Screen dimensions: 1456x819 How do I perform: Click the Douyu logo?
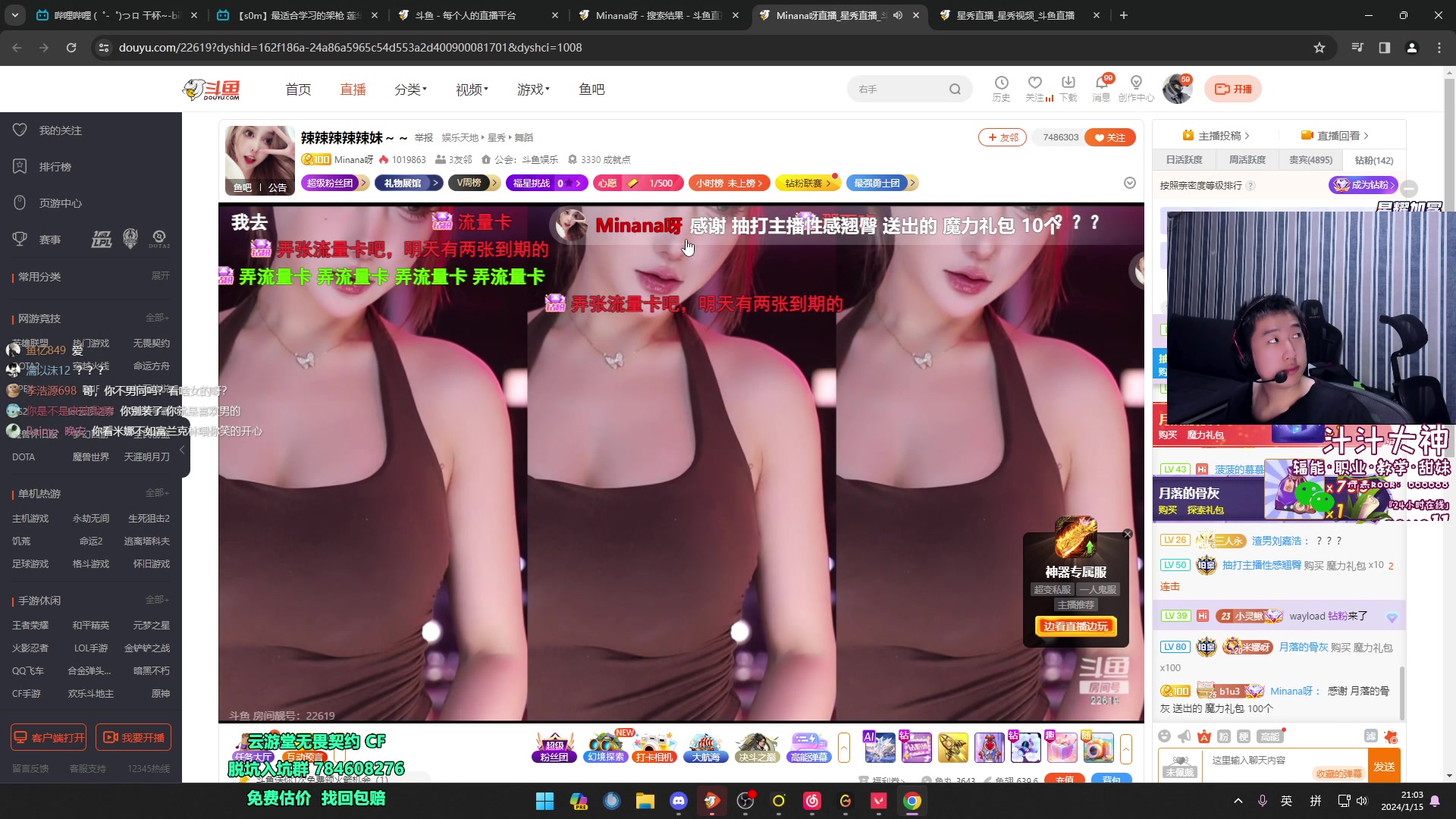pyautogui.click(x=211, y=89)
